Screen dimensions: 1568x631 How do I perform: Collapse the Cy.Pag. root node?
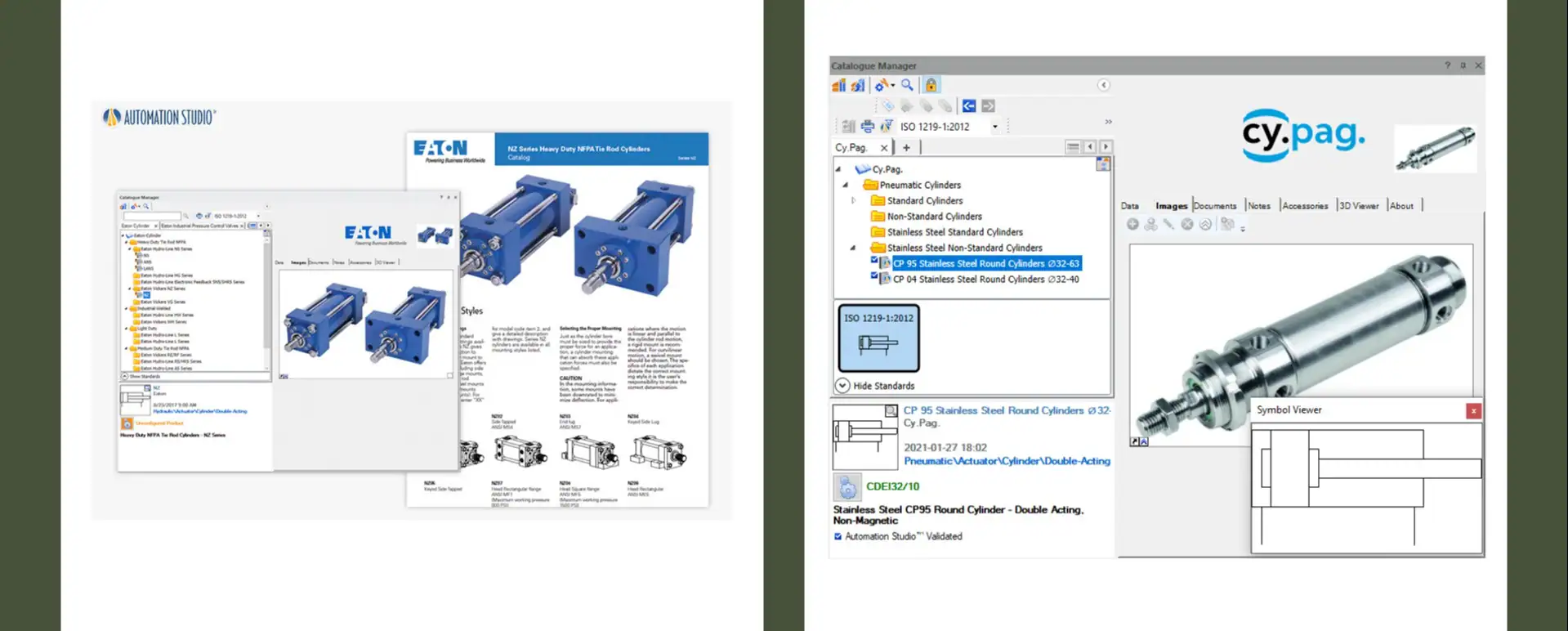838,169
